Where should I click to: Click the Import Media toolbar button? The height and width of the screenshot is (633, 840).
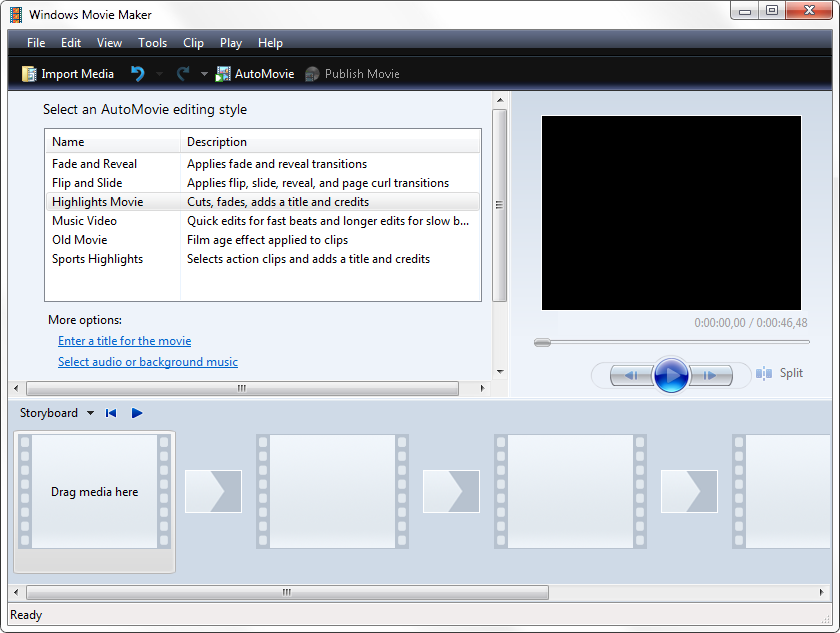coord(68,74)
